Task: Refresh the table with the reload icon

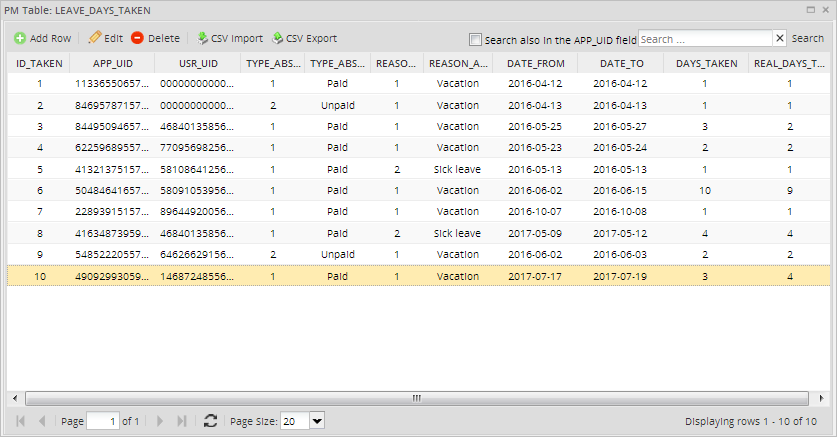Action: (210, 421)
